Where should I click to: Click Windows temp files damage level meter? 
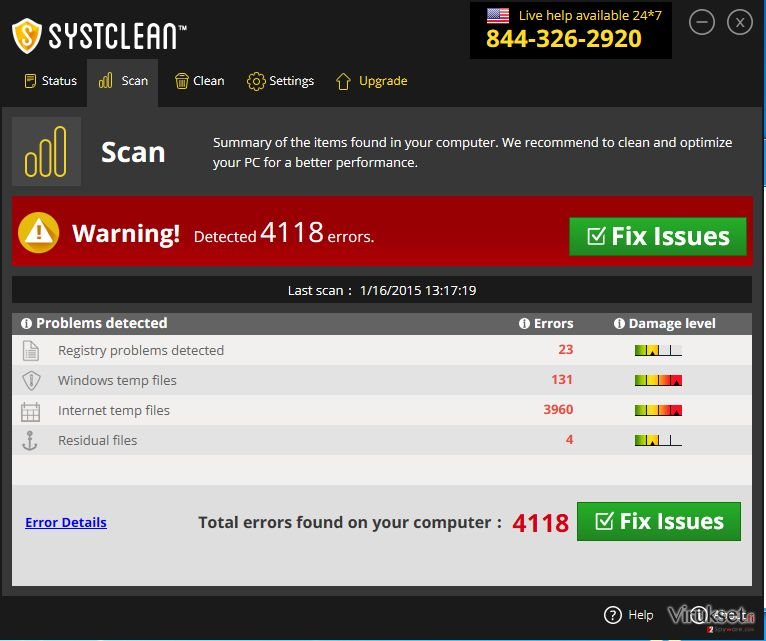[x=658, y=380]
